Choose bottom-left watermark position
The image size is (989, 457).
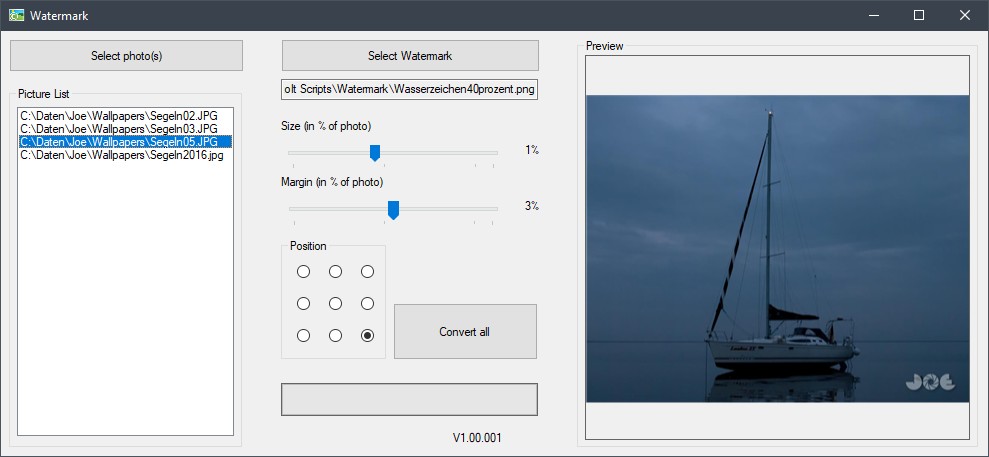click(303, 335)
